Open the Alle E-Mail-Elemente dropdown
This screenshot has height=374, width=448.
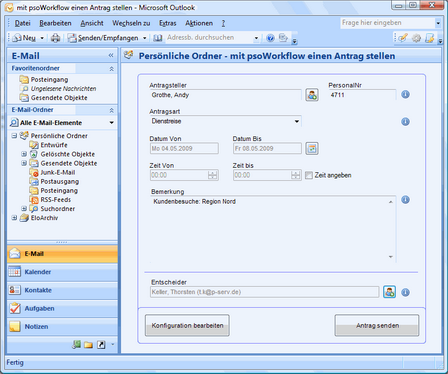111,123
